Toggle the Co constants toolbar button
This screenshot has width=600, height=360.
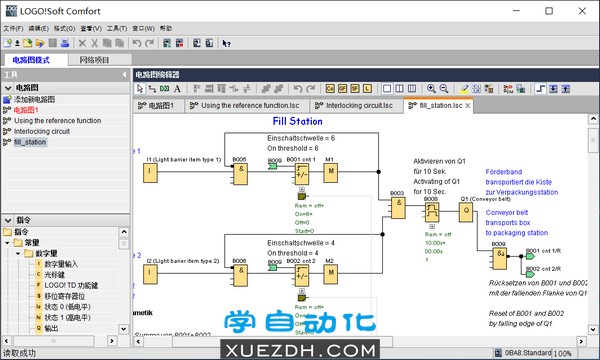click(x=330, y=89)
